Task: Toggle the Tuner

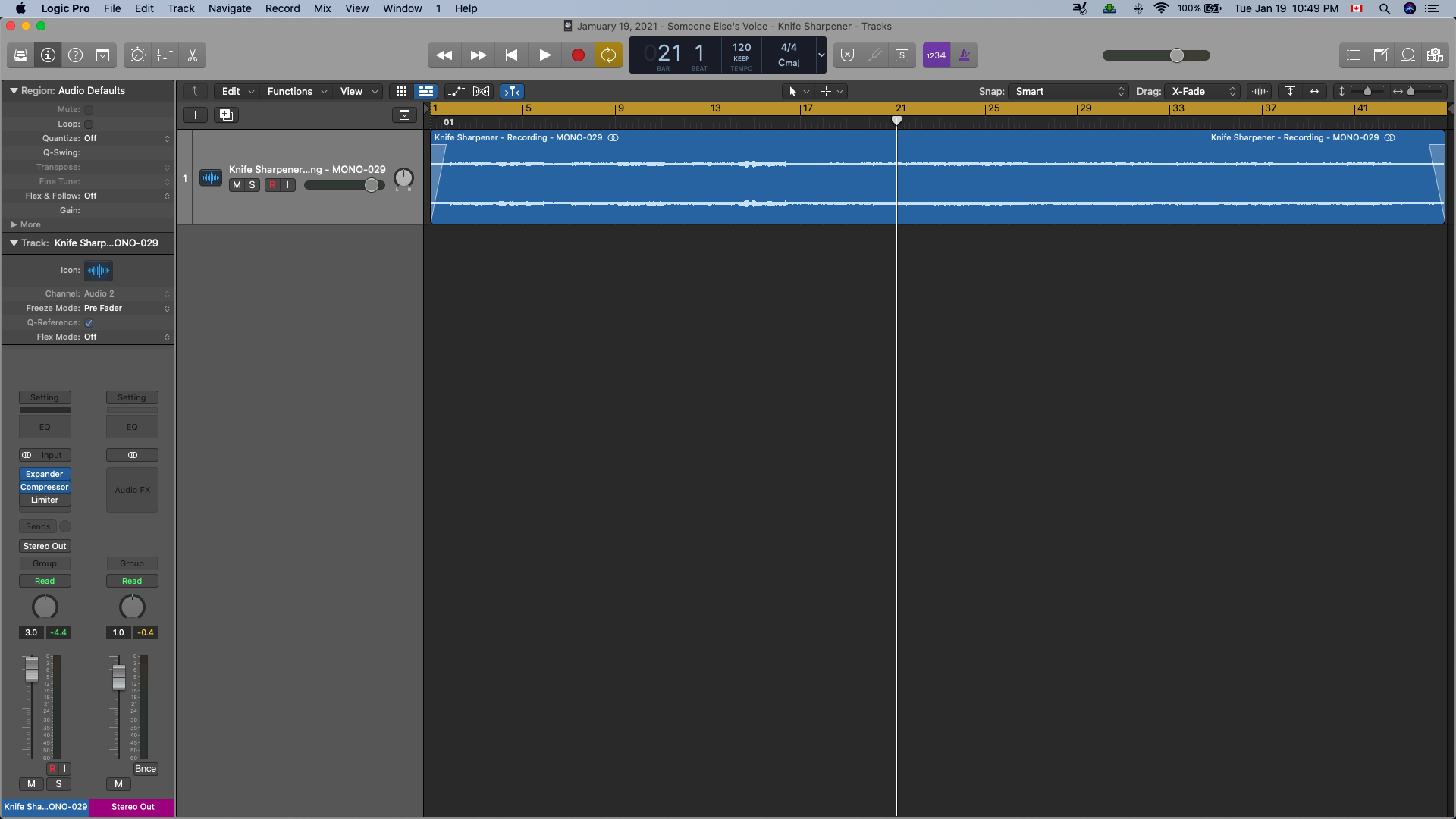Action: (x=875, y=55)
